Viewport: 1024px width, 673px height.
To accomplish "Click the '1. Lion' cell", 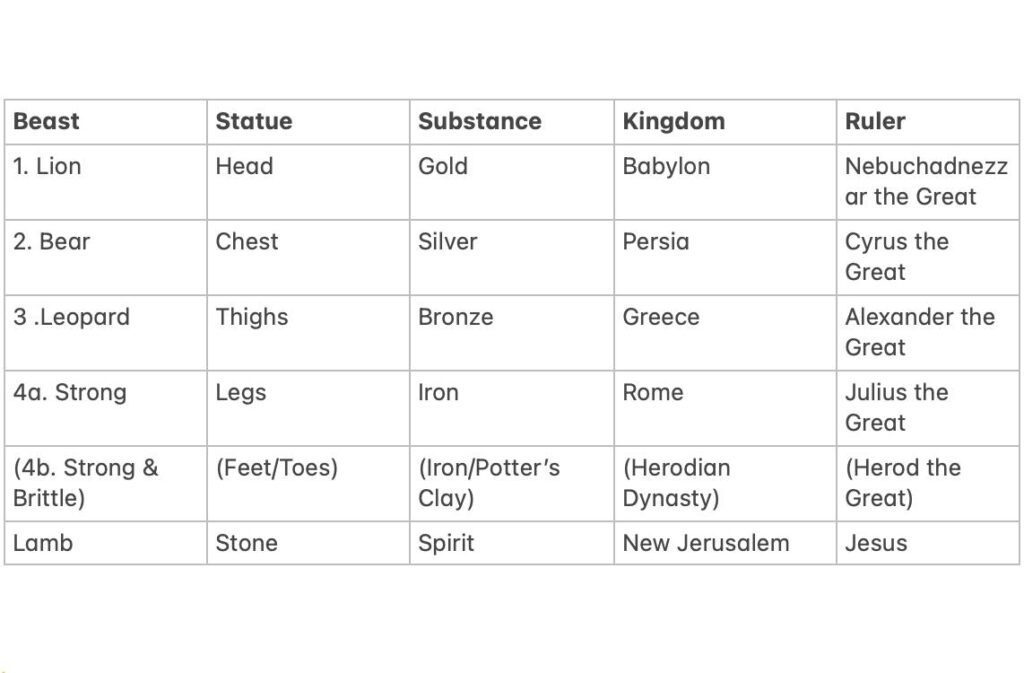I will (x=47, y=166).
